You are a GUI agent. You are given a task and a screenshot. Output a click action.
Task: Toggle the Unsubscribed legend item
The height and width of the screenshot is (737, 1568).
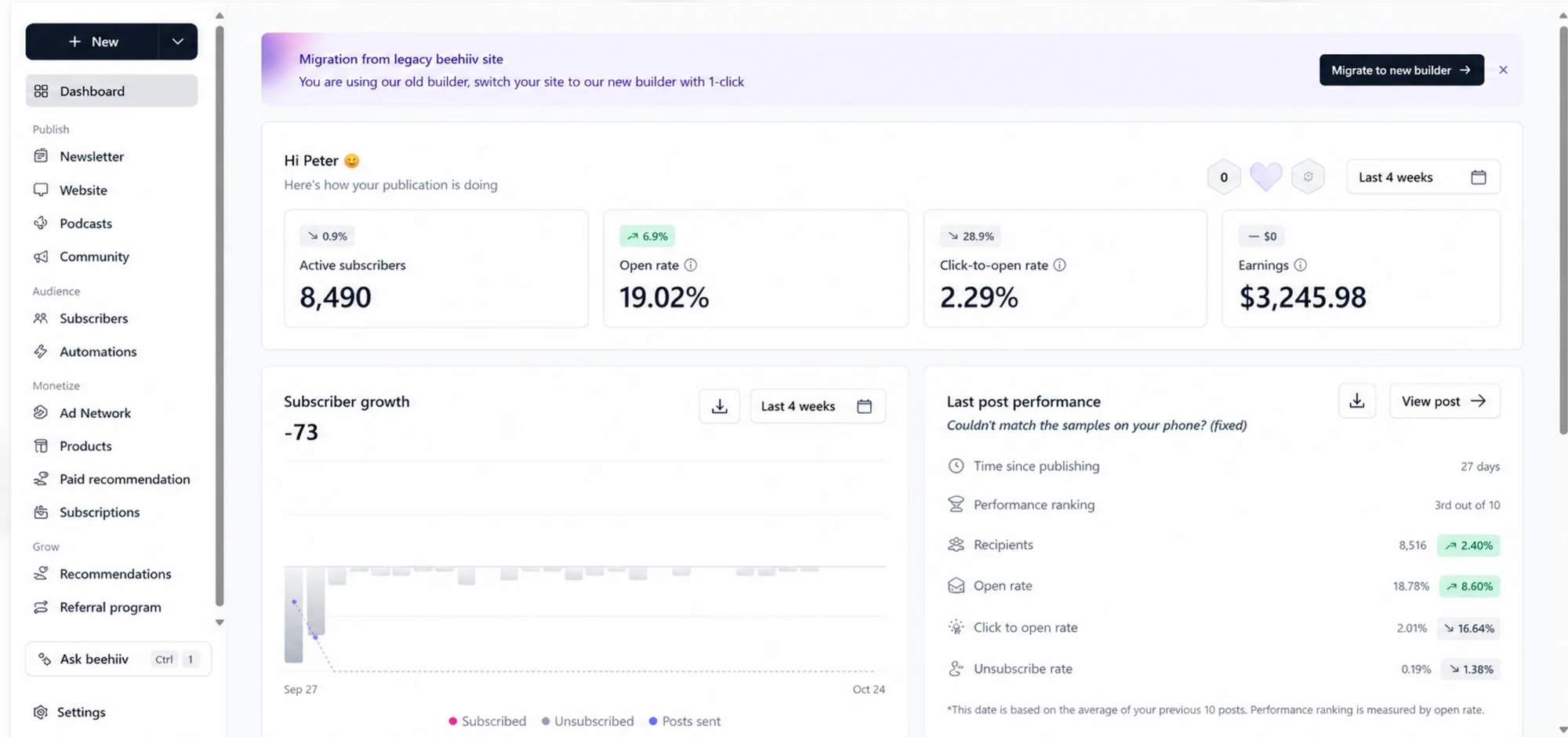(x=587, y=721)
